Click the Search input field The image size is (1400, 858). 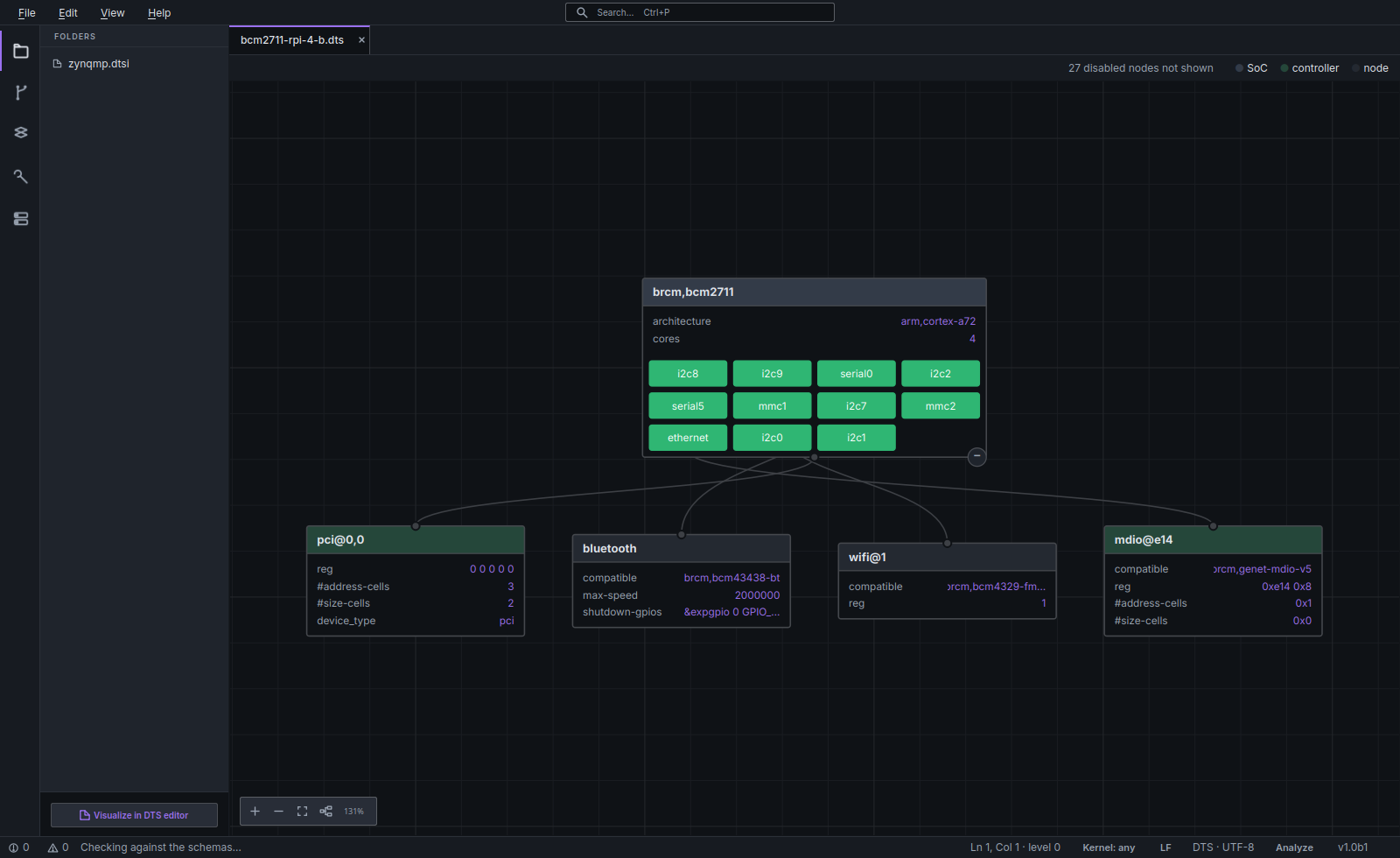point(700,12)
